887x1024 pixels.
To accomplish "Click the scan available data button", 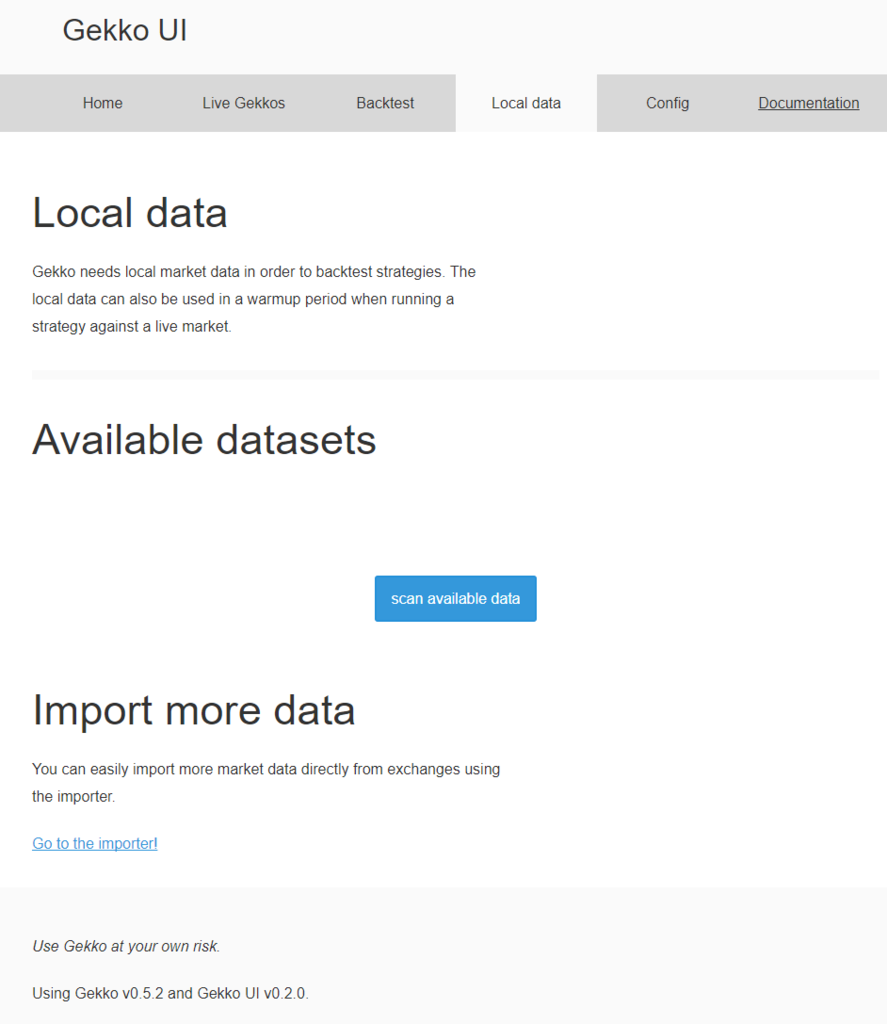I will coord(455,598).
